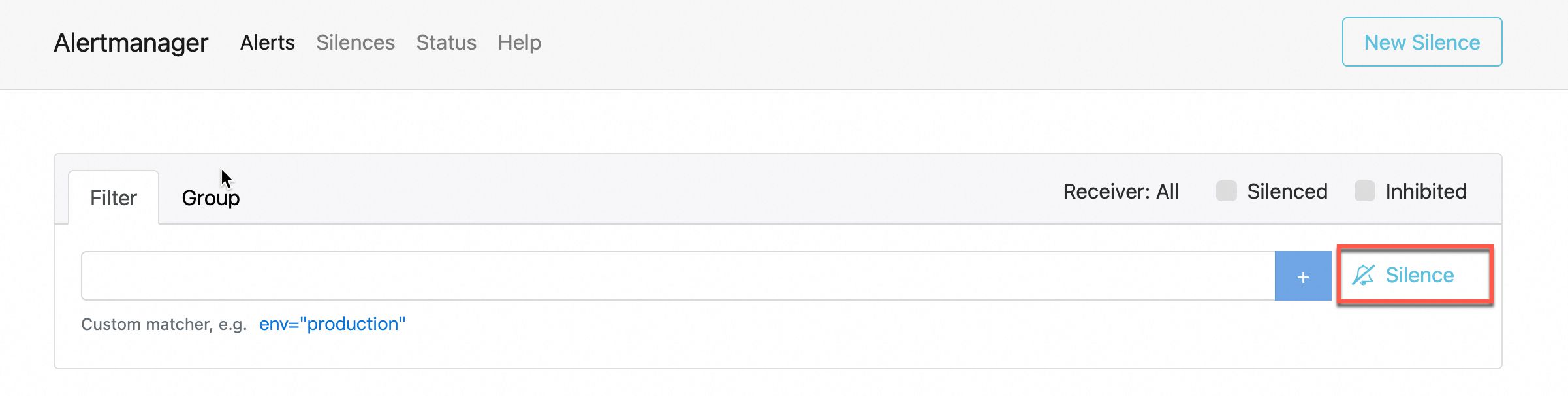The image size is (1568, 396).
Task: Click the env="production" example matcher link
Action: point(332,324)
